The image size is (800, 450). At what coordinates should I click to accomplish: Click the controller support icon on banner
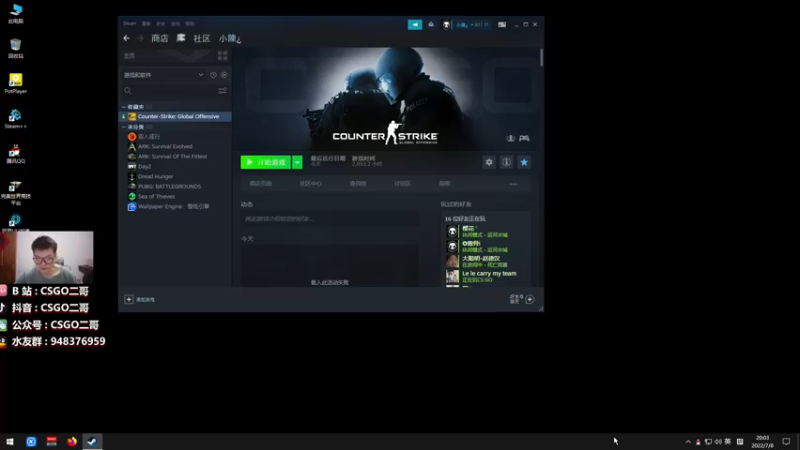[524, 138]
